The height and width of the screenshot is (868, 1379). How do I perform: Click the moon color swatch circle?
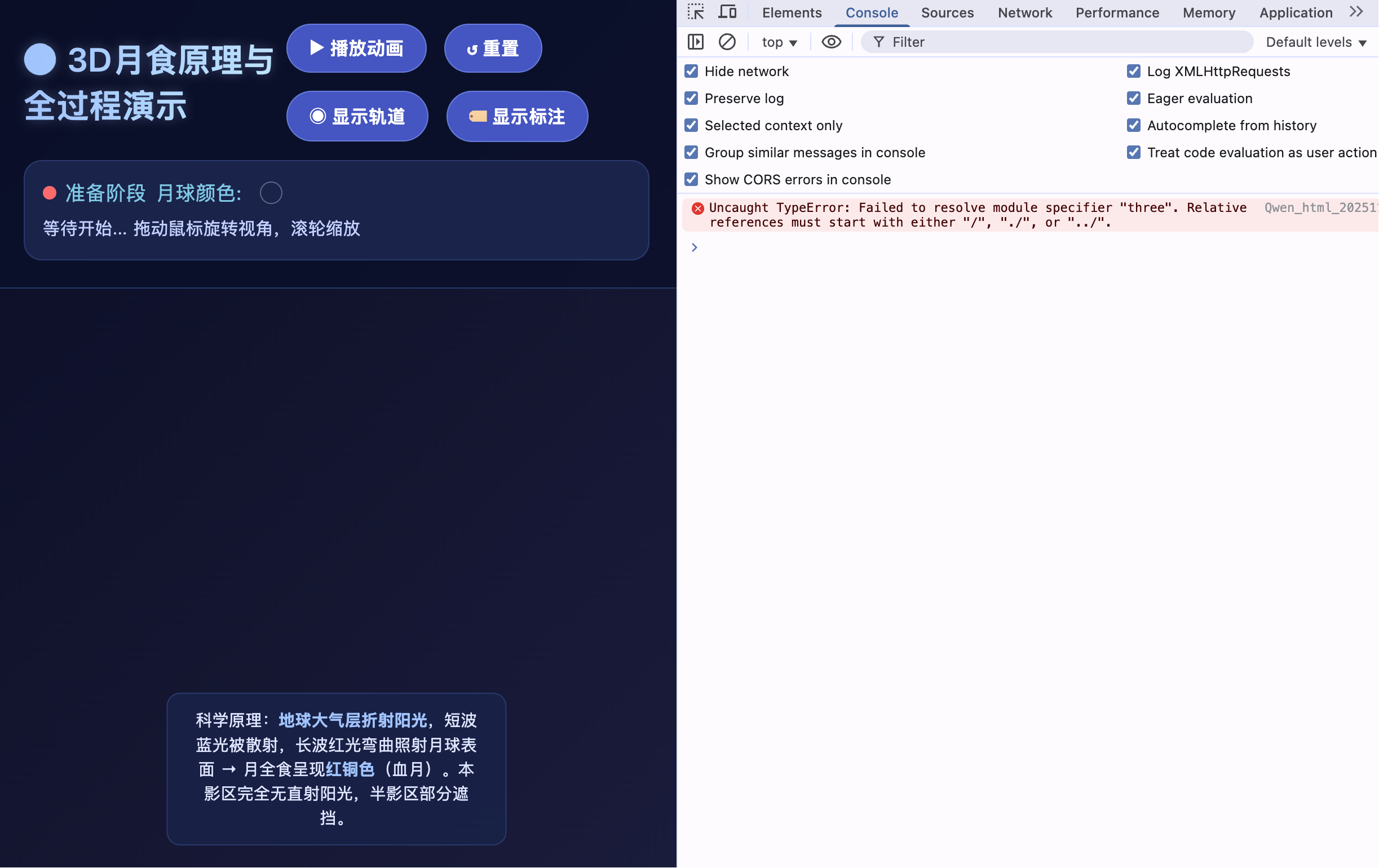tap(271, 193)
